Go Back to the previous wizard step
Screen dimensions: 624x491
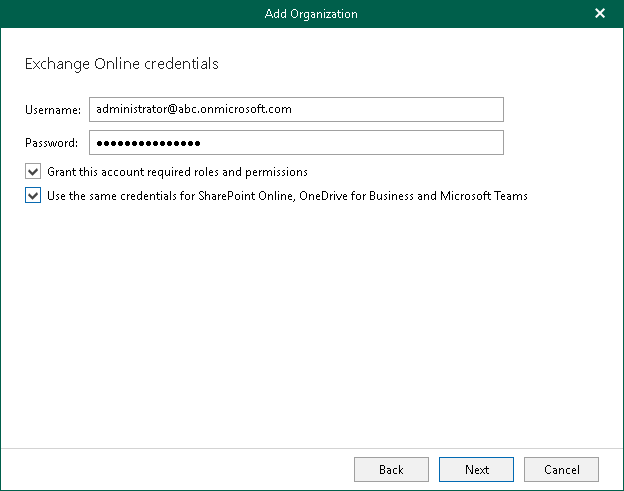pyautogui.click(x=391, y=469)
